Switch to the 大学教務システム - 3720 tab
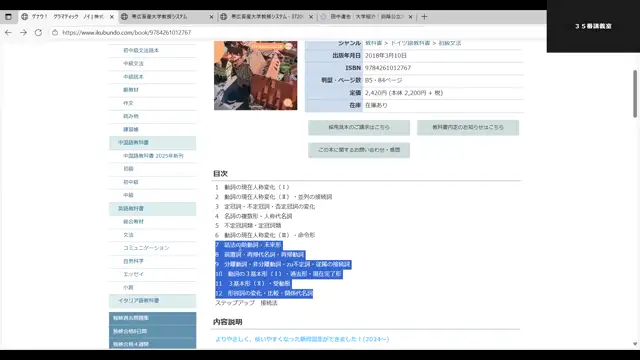The width and height of the screenshot is (640, 360). [x=267, y=17]
